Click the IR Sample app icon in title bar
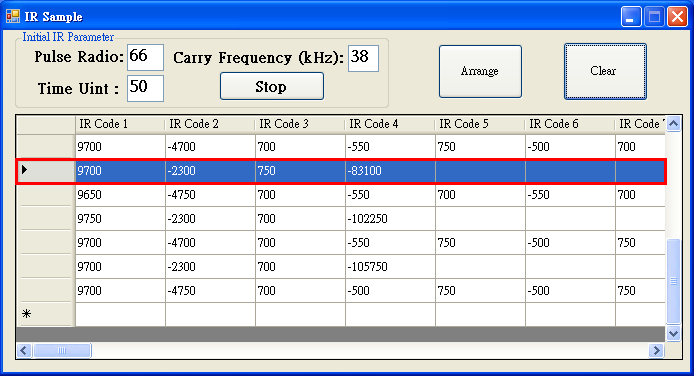This screenshot has height=376, width=694. point(13,16)
